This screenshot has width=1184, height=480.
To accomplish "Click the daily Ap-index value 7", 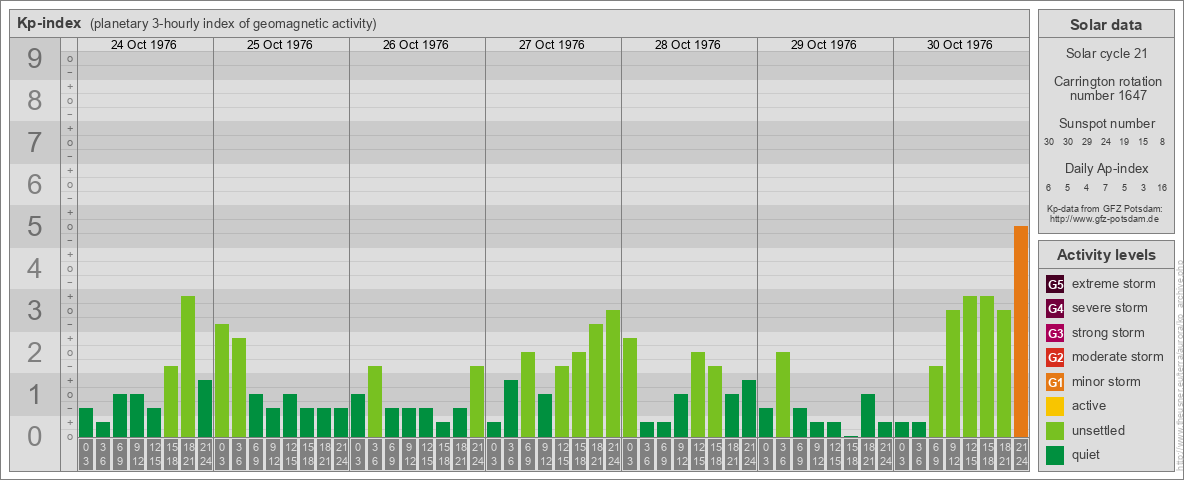I will tap(1105, 187).
